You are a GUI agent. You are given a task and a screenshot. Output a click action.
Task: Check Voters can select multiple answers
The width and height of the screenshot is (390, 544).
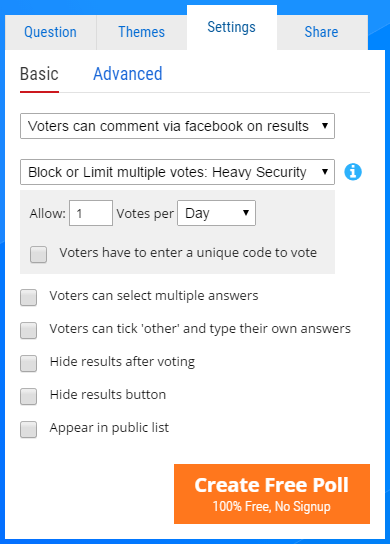tap(28, 298)
